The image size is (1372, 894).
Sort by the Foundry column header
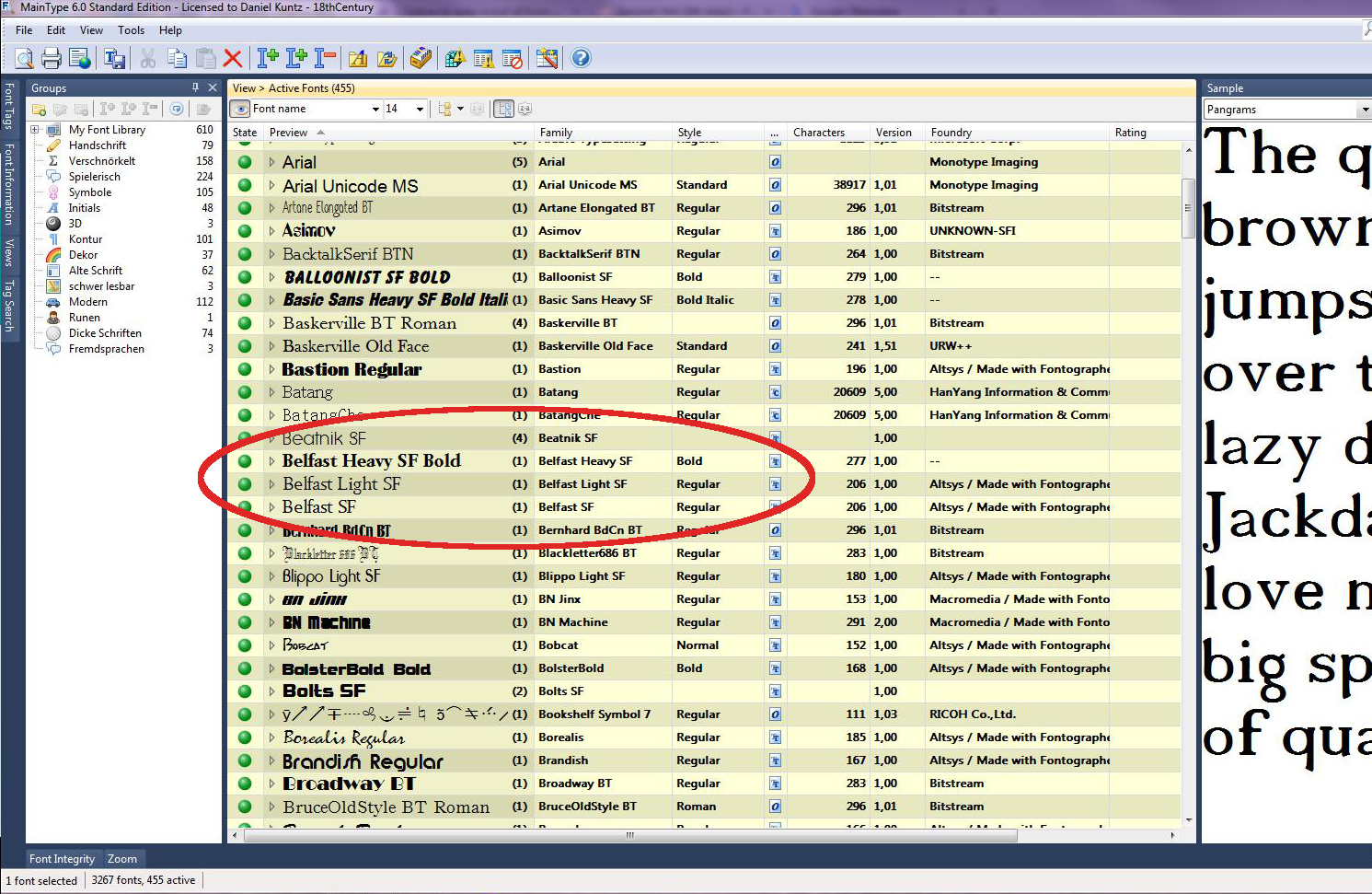pyautogui.click(x=1017, y=133)
